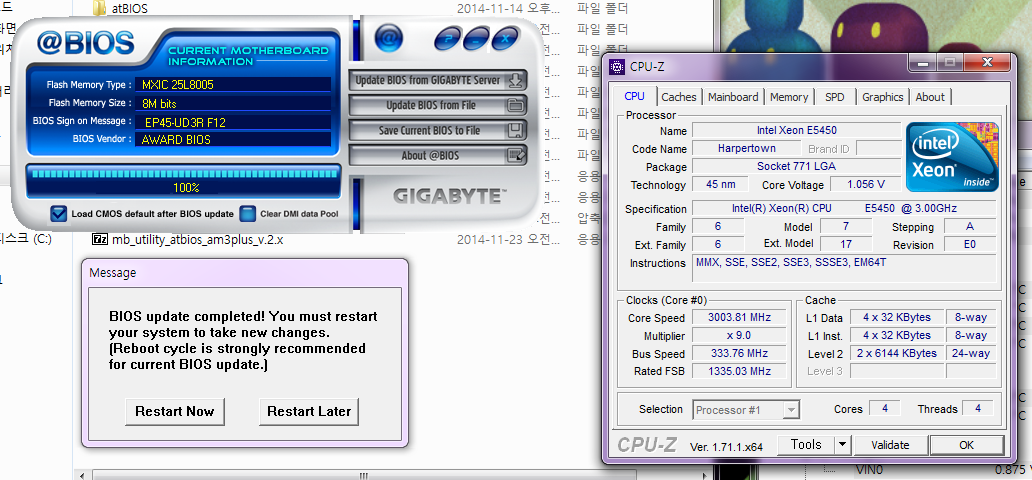Click Flash Memory Size value 8M bits
The width and height of the screenshot is (1032, 480).
pyautogui.click(x=233, y=103)
